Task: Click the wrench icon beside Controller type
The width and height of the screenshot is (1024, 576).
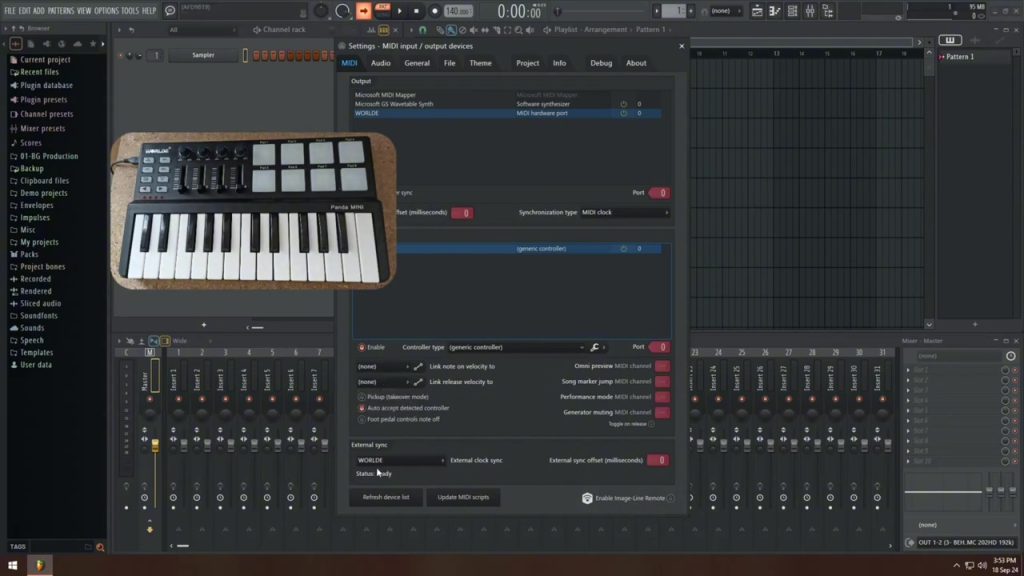Action: [594, 347]
